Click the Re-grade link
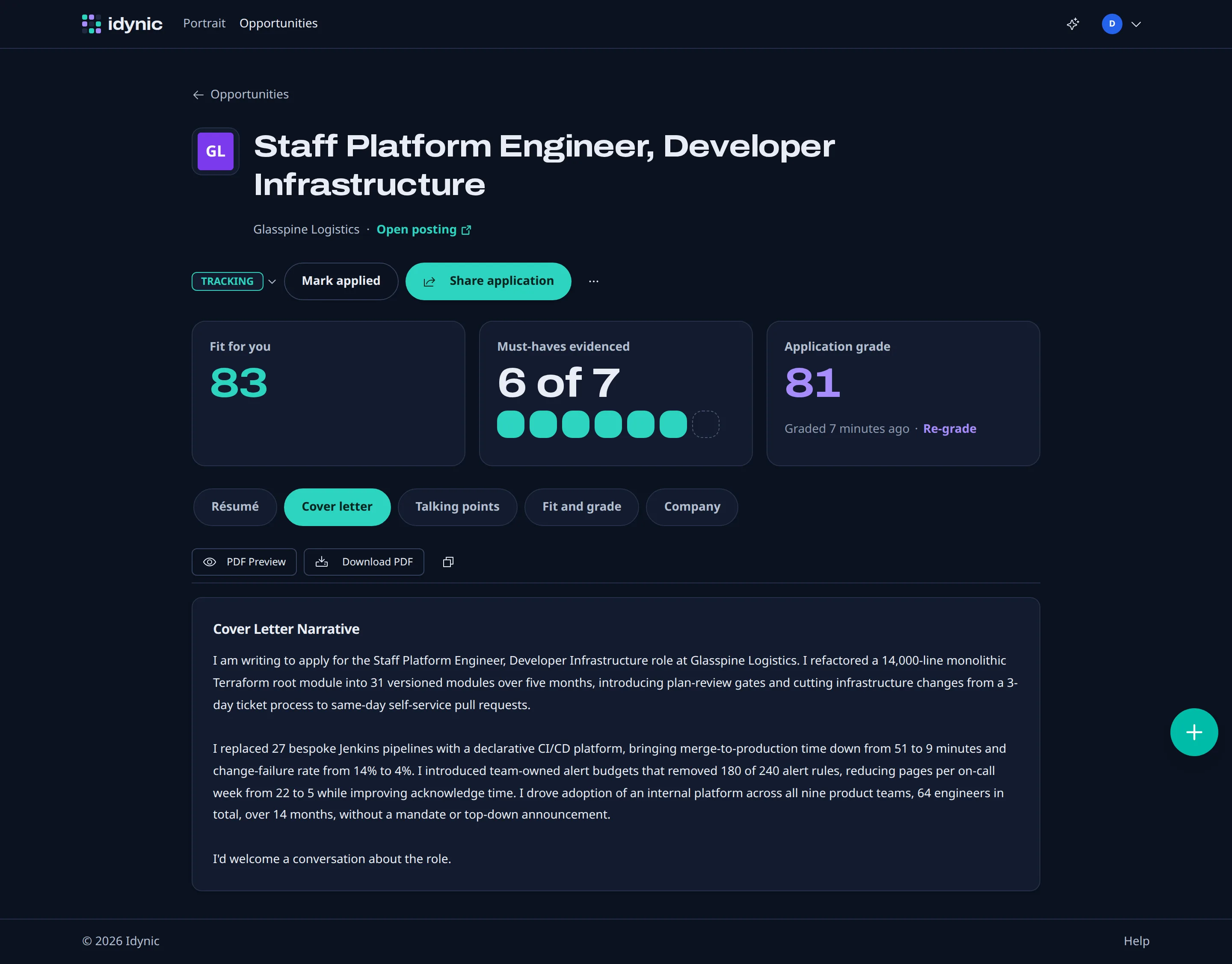1232x964 pixels. pos(950,429)
